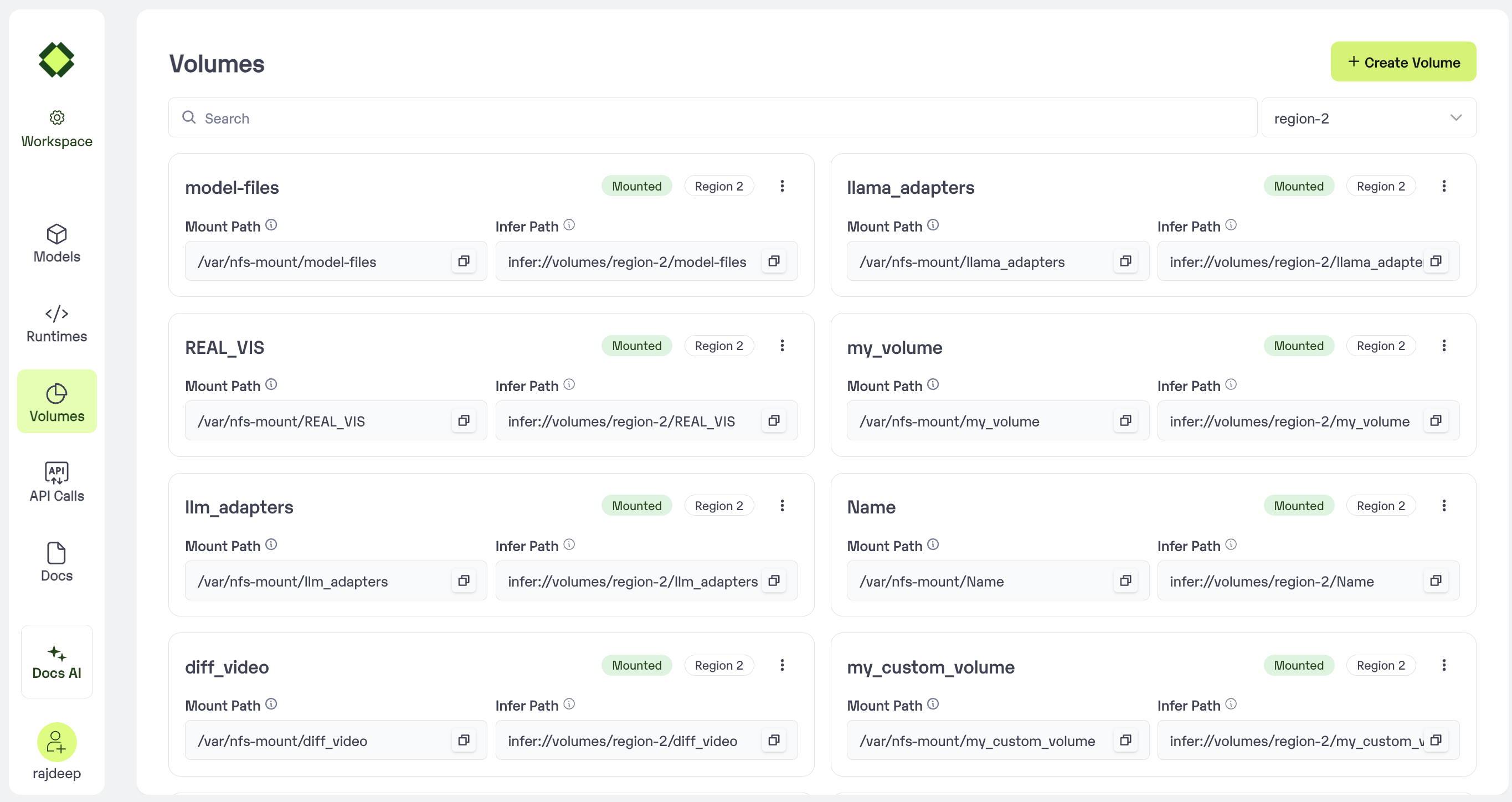The image size is (1512, 802).
Task: Open the options menu for model-files
Action: coord(782,186)
